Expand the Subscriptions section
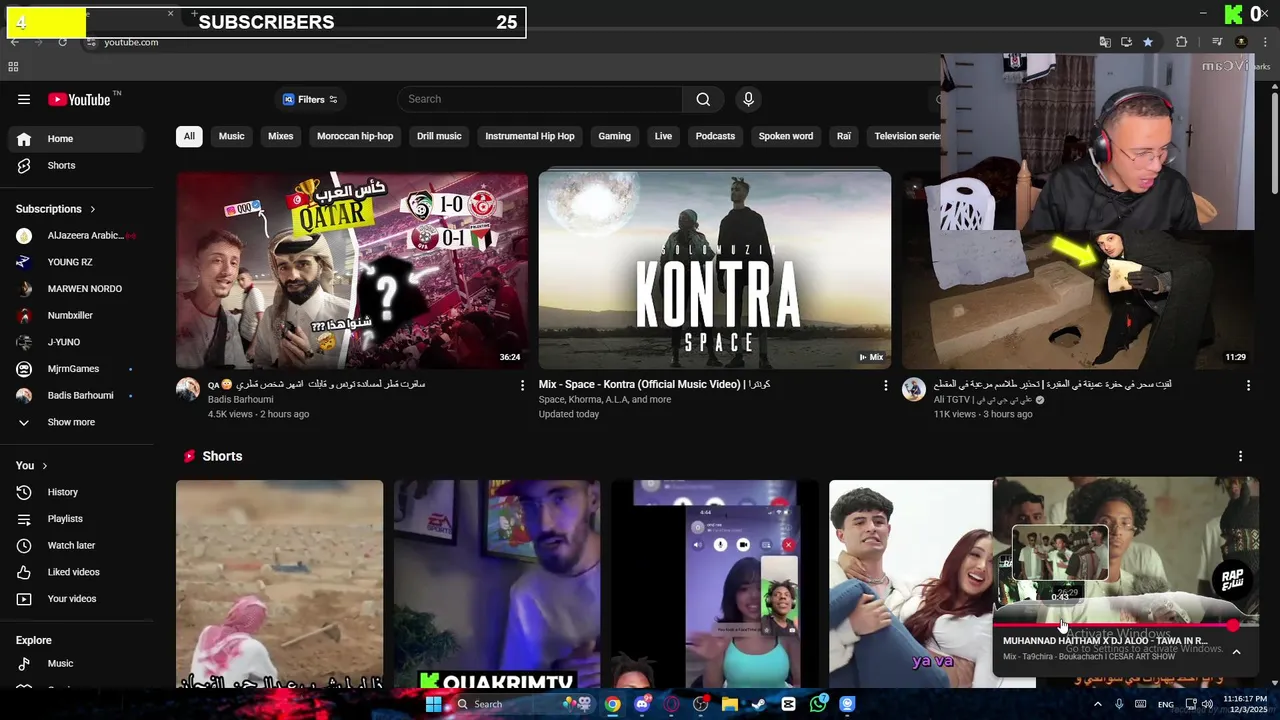The height and width of the screenshot is (720, 1280). coord(56,209)
